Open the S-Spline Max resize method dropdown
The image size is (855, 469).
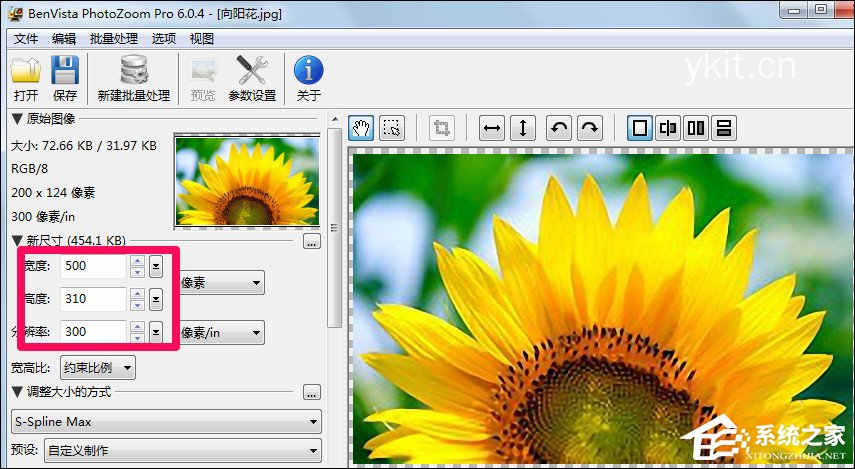click(166, 422)
